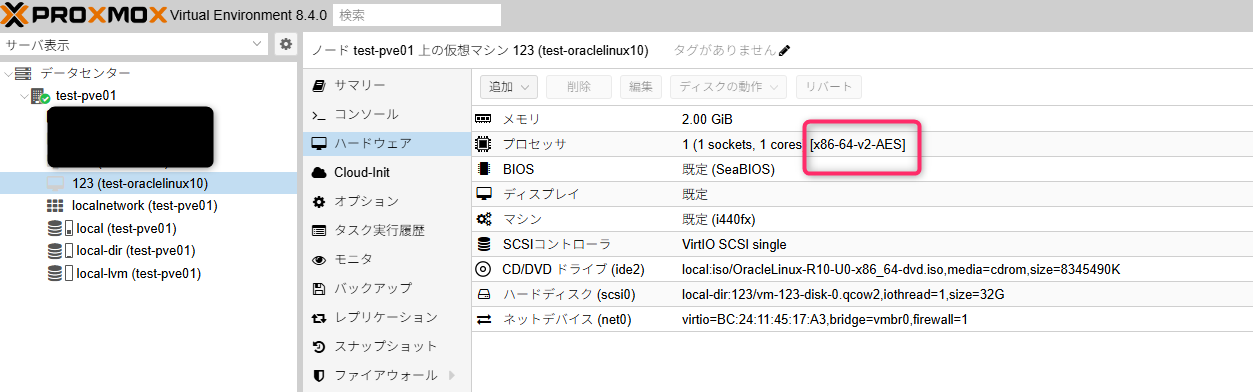Click the Memory chip icon
Viewport: 1253px width, 392px height.
(484, 119)
